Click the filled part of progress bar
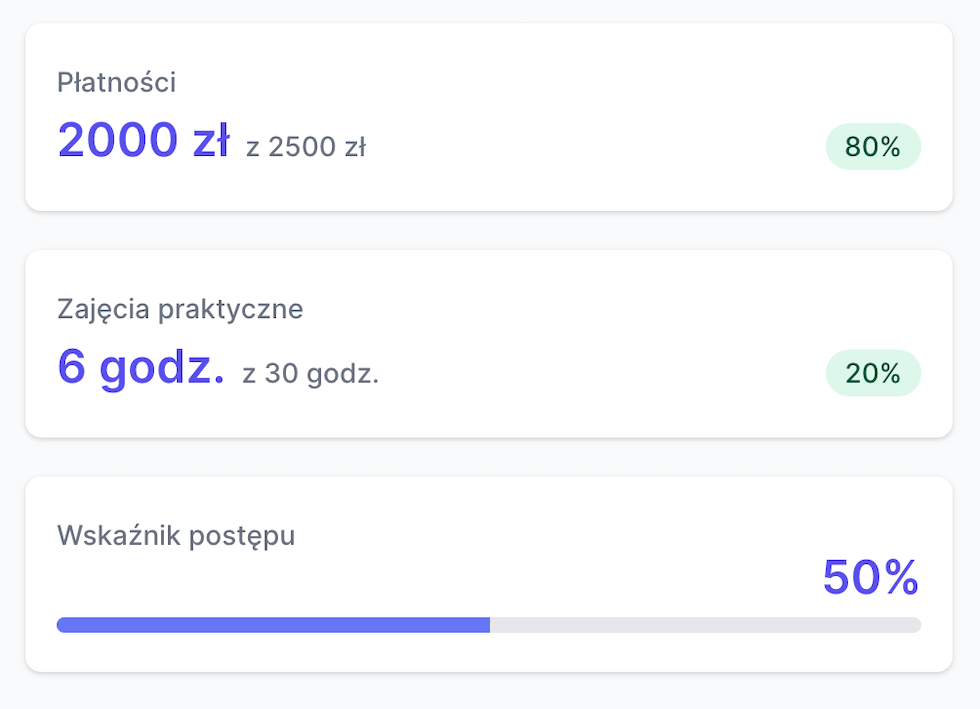The height and width of the screenshot is (709, 980). (273, 625)
